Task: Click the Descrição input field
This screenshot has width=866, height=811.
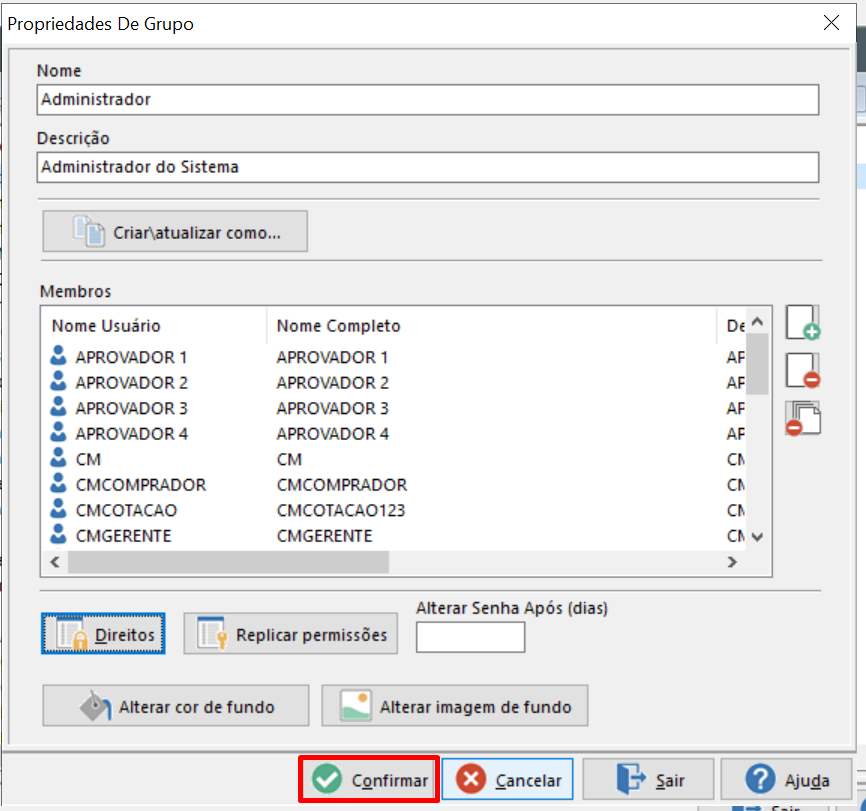Action: coord(428,167)
